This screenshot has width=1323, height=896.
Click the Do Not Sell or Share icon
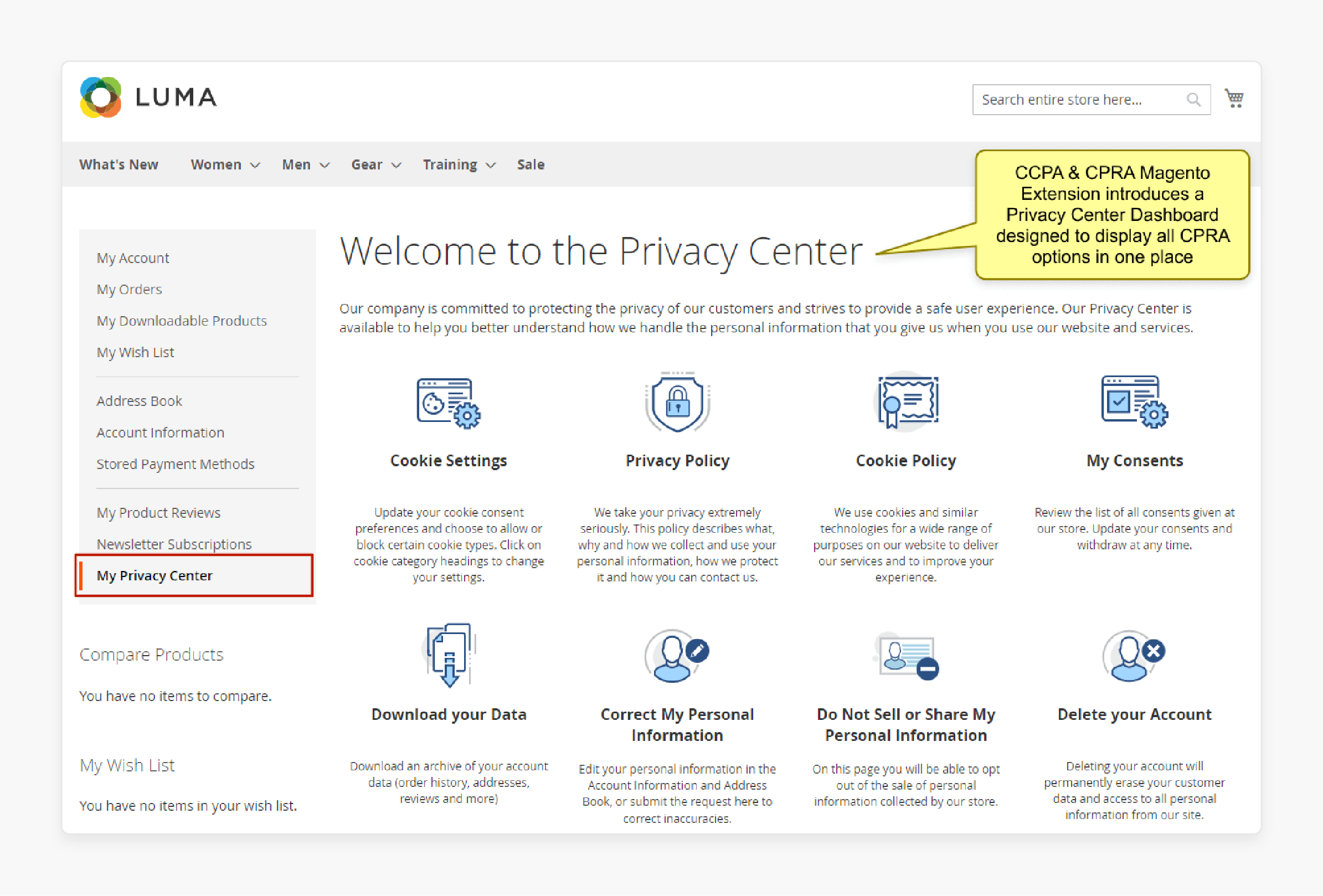coord(907,656)
